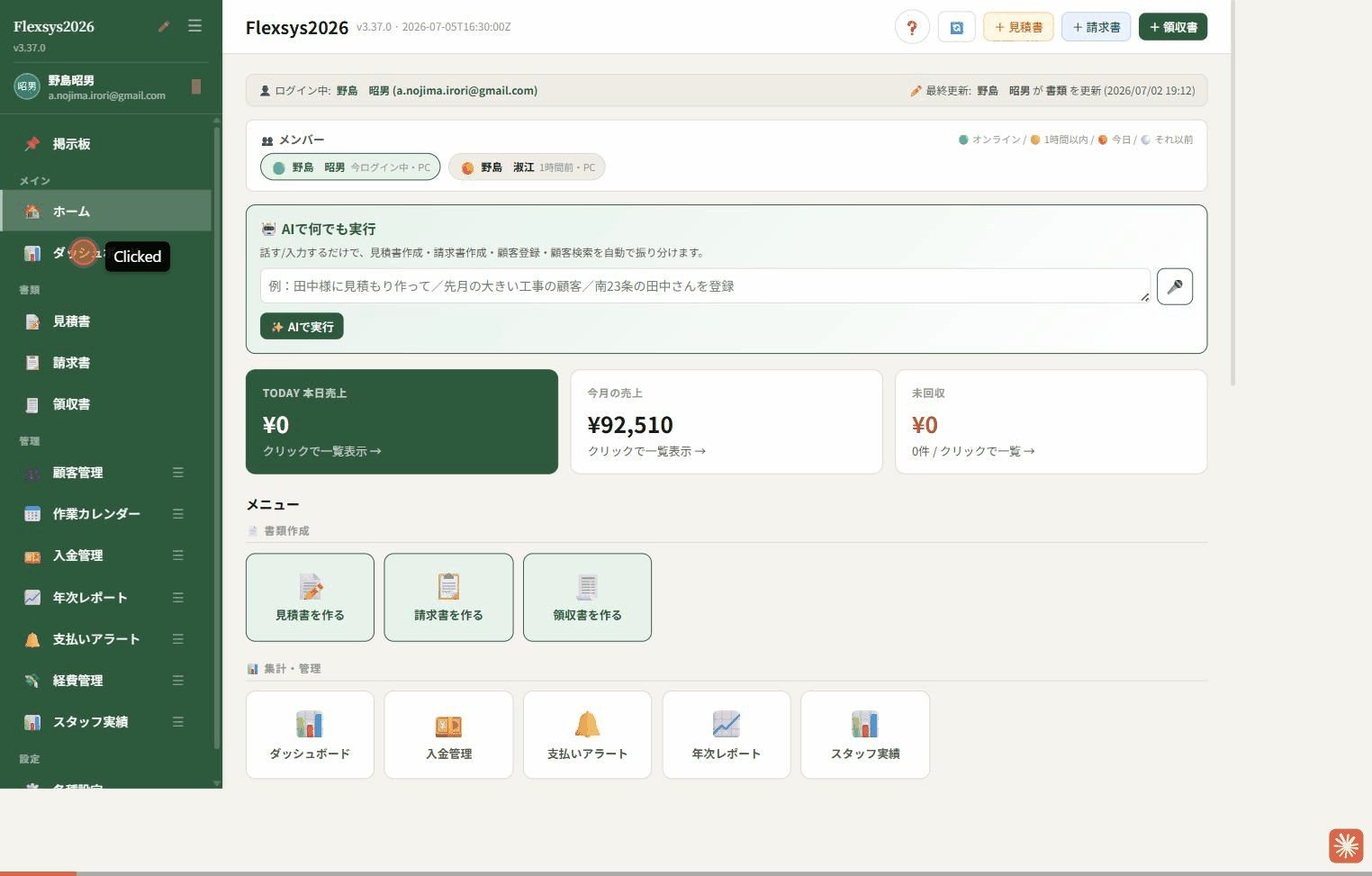Open the 年次レポート tile in 集計・管理
Image resolution: width=1372 pixels, height=876 pixels.
point(727,735)
